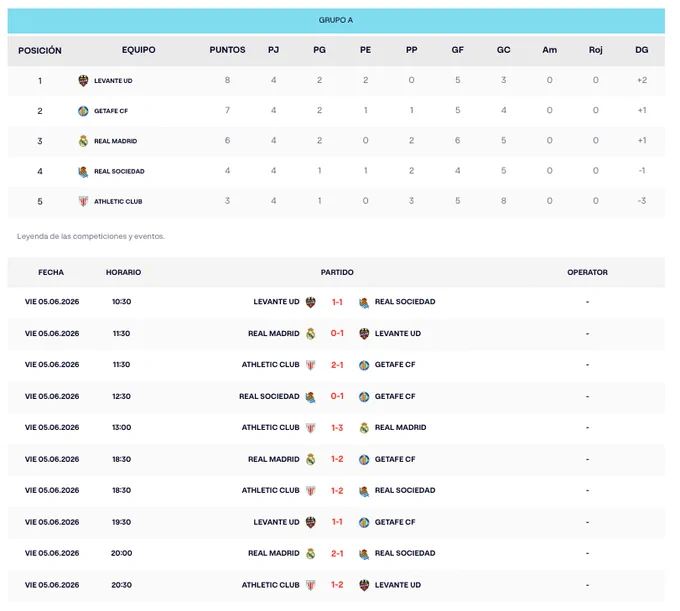Click Real Madrid crest in 20:00 match

pos(311,554)
